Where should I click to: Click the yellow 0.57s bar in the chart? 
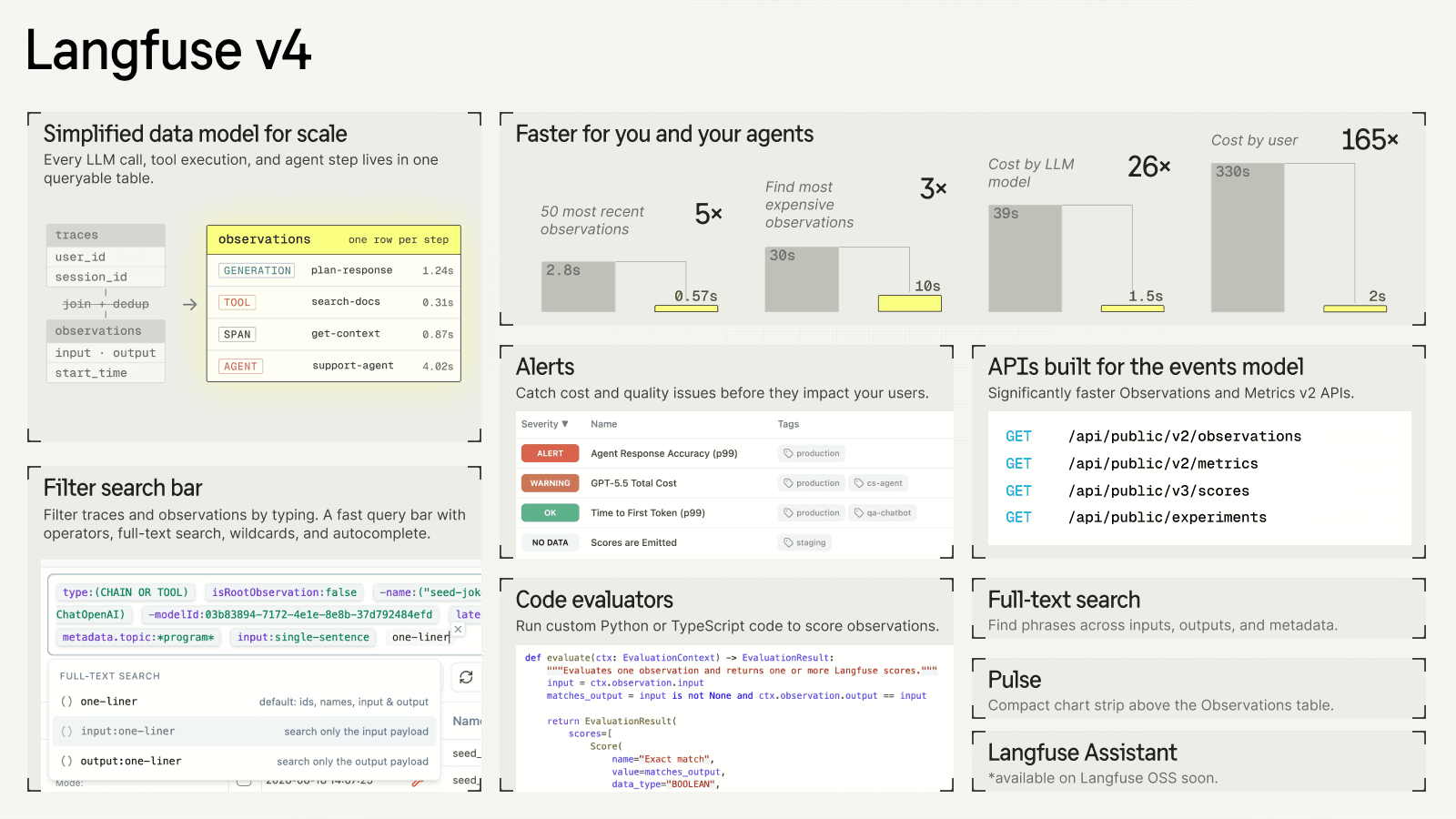point(686,308)
